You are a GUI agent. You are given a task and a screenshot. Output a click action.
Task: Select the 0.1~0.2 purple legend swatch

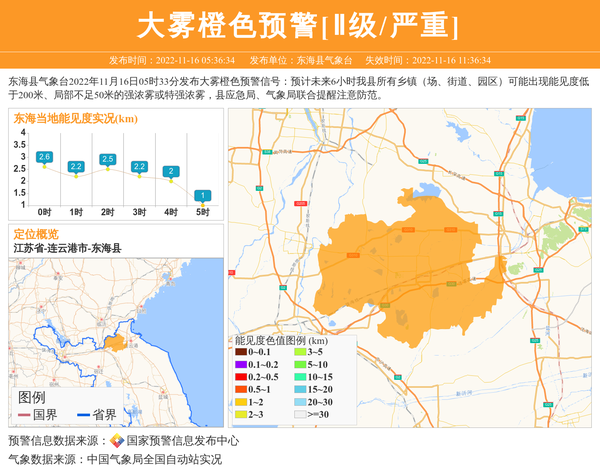coord(241,364)
